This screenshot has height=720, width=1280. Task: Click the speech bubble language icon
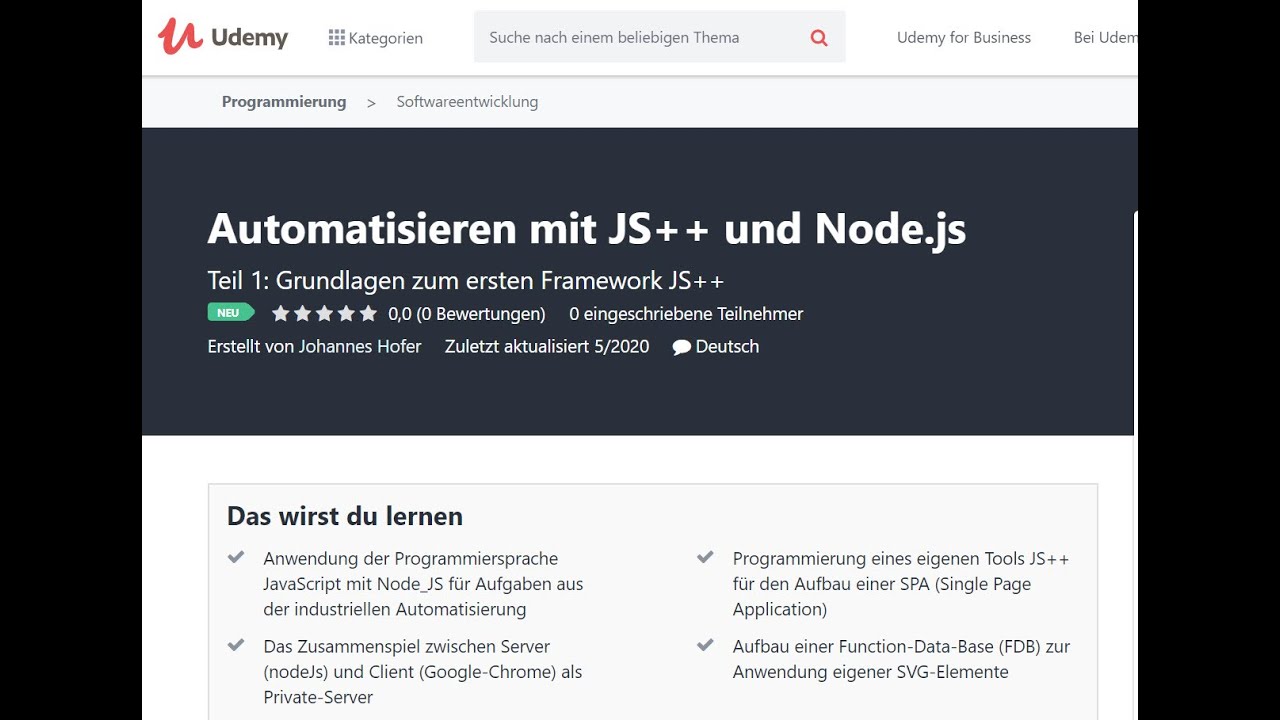[x=682, y=347]
